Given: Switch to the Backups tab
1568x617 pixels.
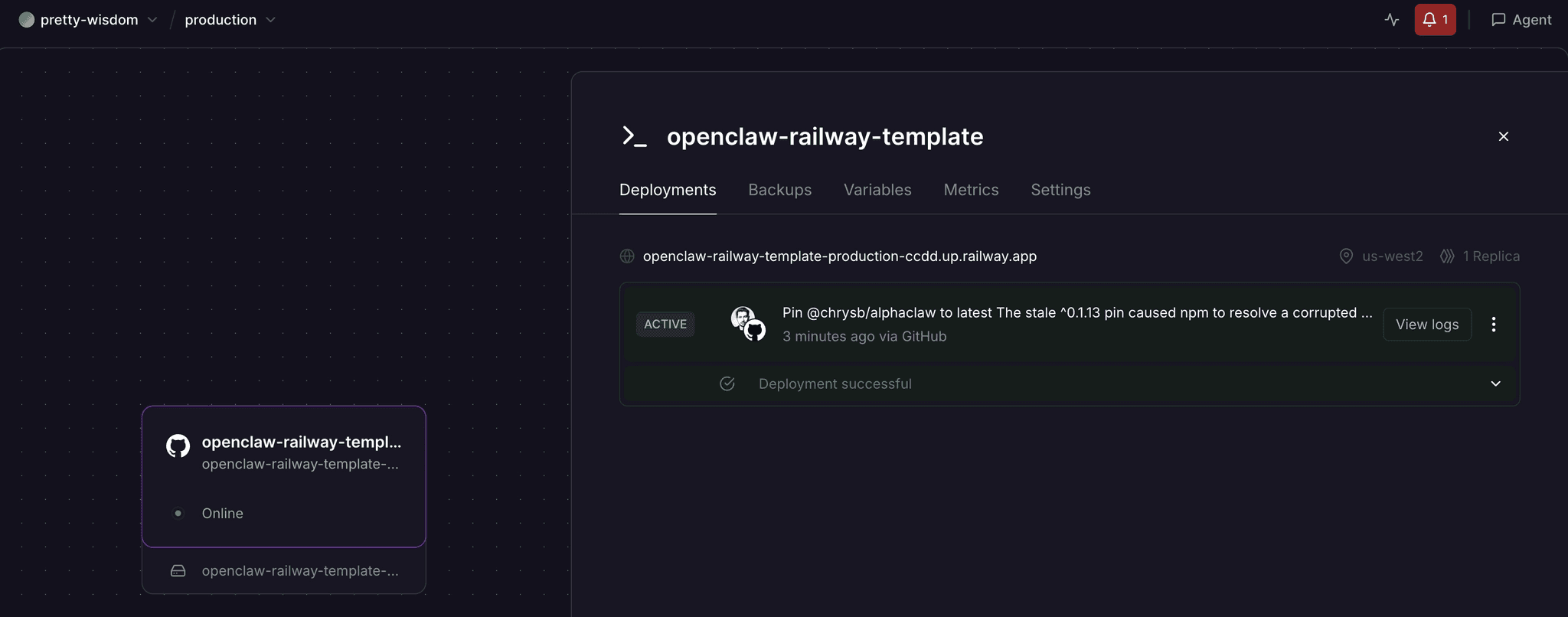Looking at the screenshot, I should tap(779, 190).
